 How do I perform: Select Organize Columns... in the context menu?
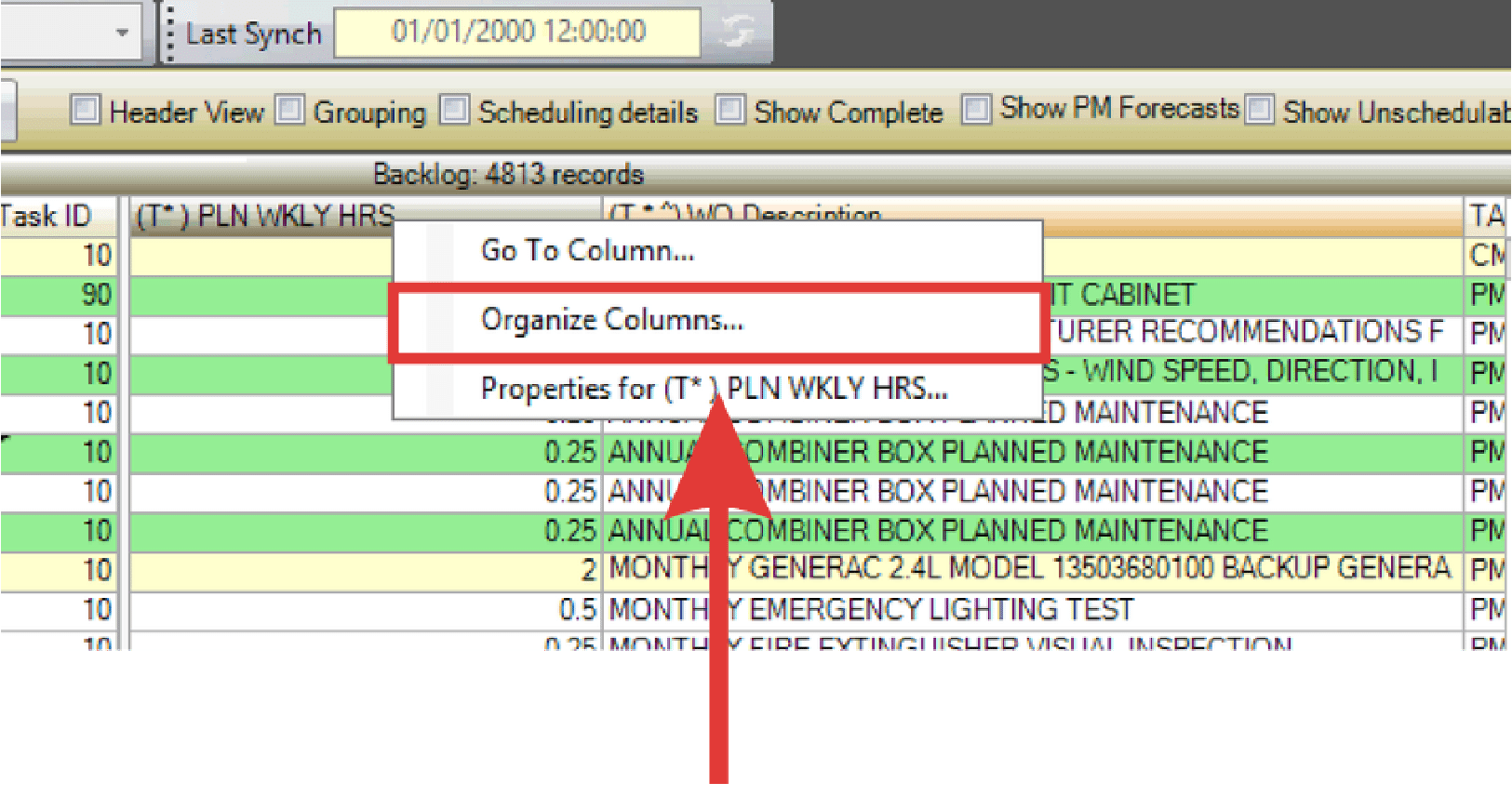(x=611, y=320)
